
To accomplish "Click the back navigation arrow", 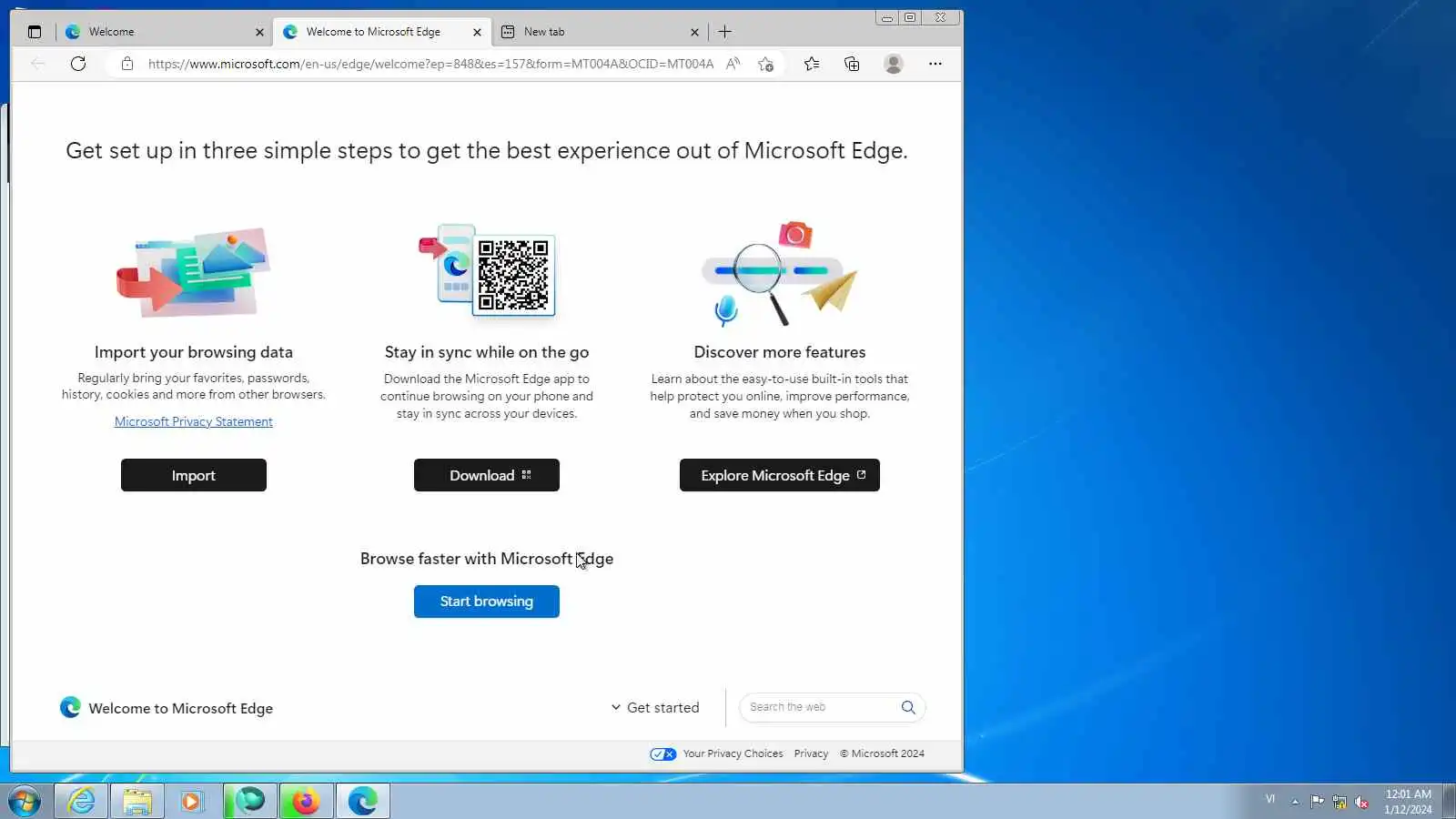I will (x=37, y=64).
